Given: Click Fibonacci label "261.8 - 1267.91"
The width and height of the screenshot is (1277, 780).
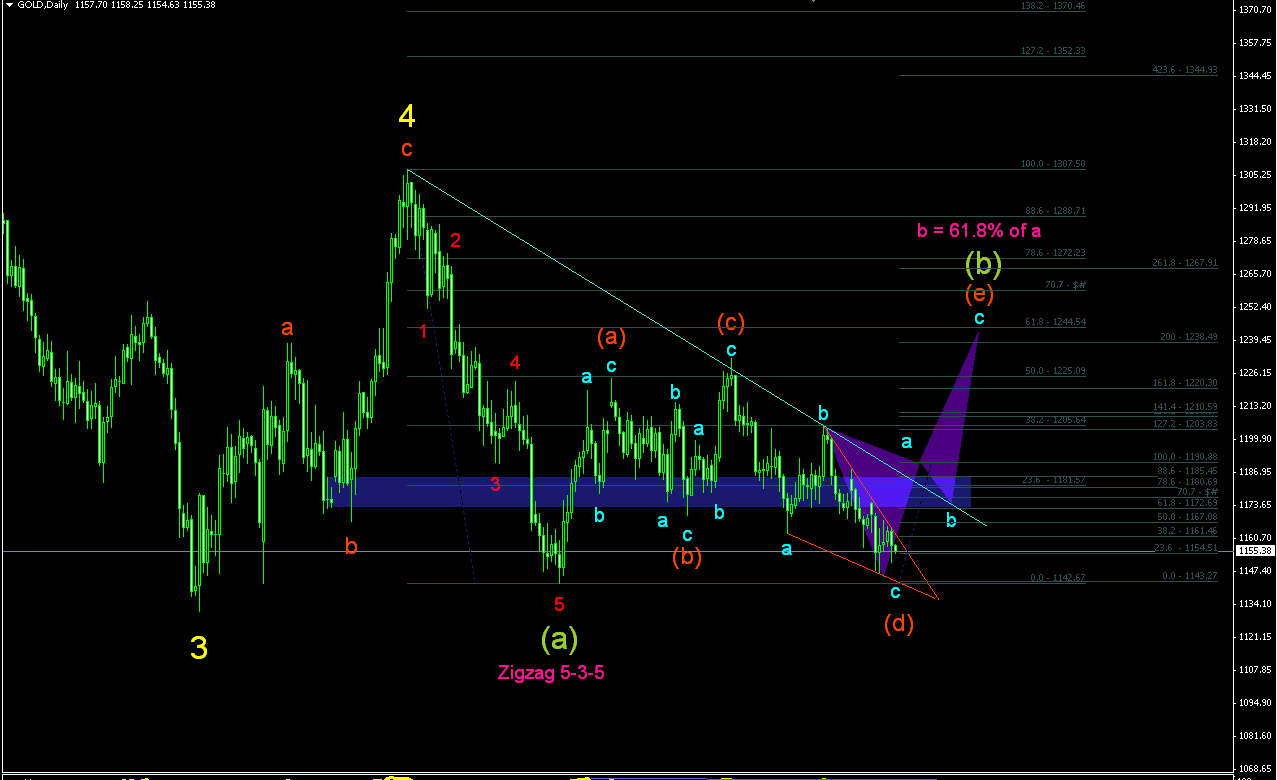Looking at the screenshot, I should pyautogui.click(x=1185, y=263).
